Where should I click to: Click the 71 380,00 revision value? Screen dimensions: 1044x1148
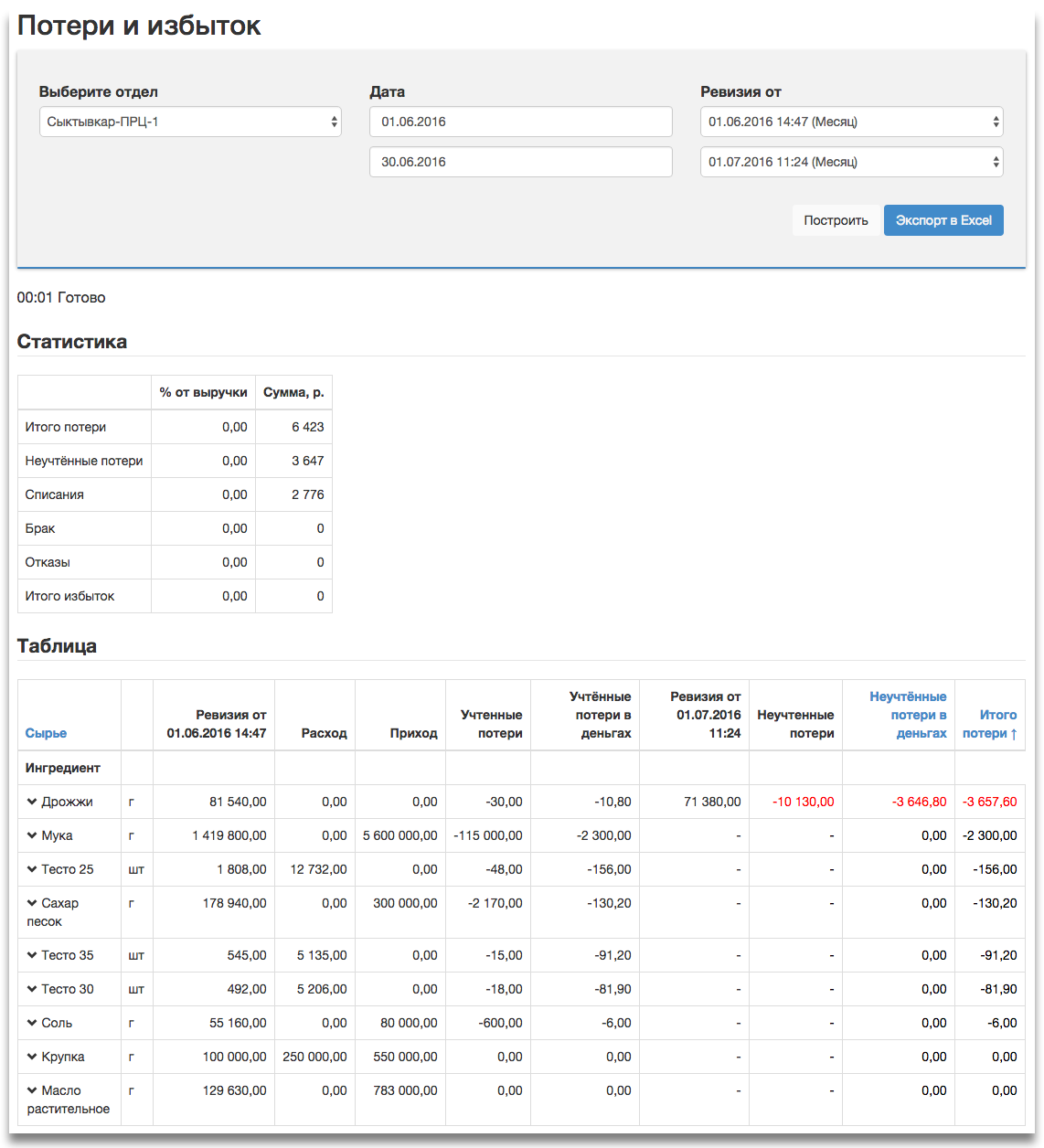[712, 802]
